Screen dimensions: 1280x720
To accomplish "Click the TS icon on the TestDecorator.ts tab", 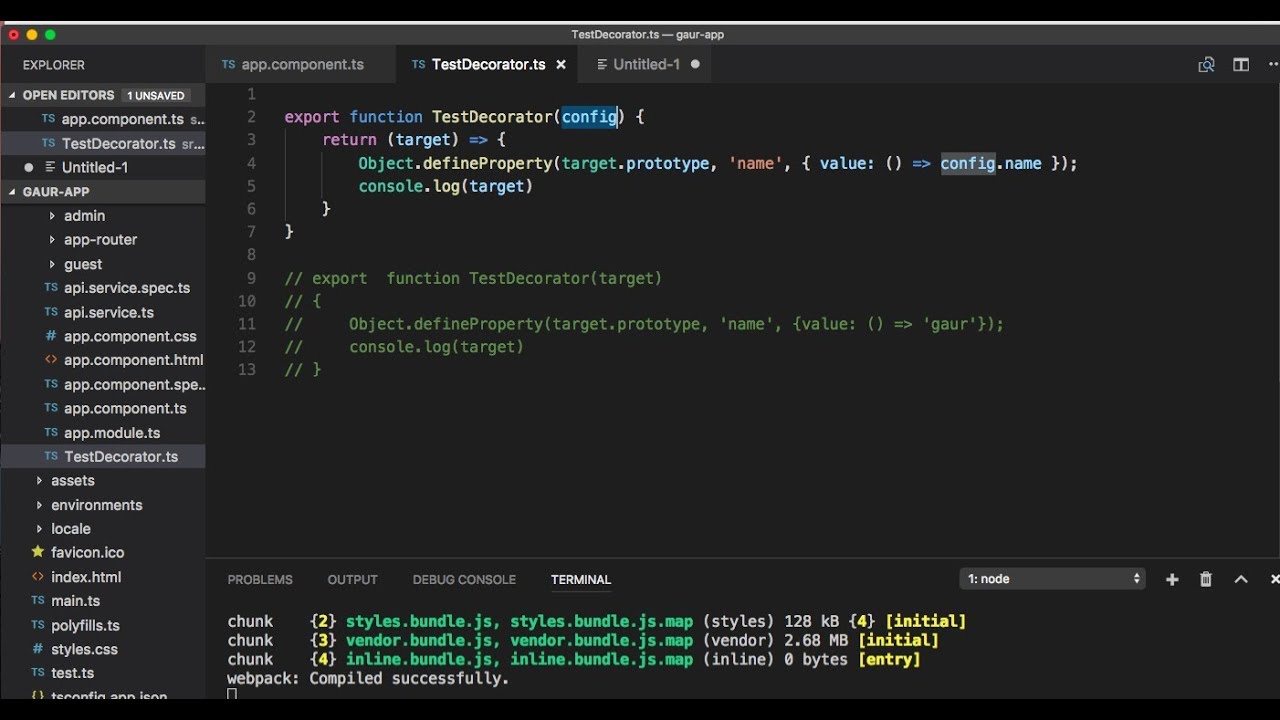I will point(418,64).
